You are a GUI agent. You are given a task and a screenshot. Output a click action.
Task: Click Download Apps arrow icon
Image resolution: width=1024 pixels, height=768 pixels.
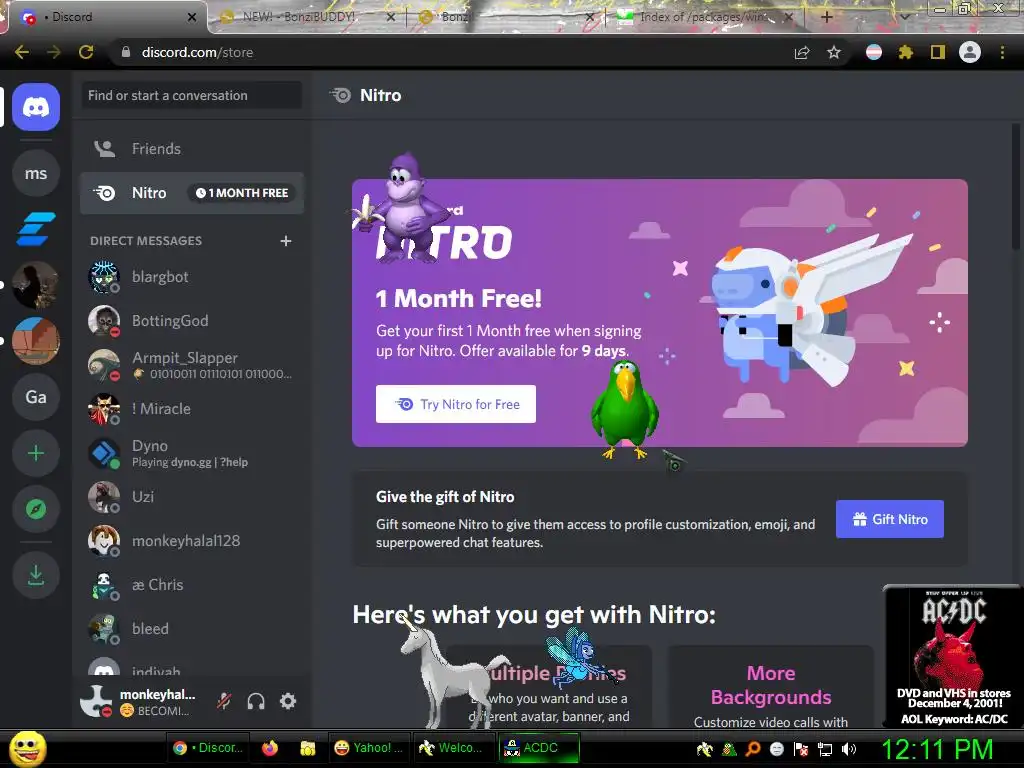click(x=36, y=575)
